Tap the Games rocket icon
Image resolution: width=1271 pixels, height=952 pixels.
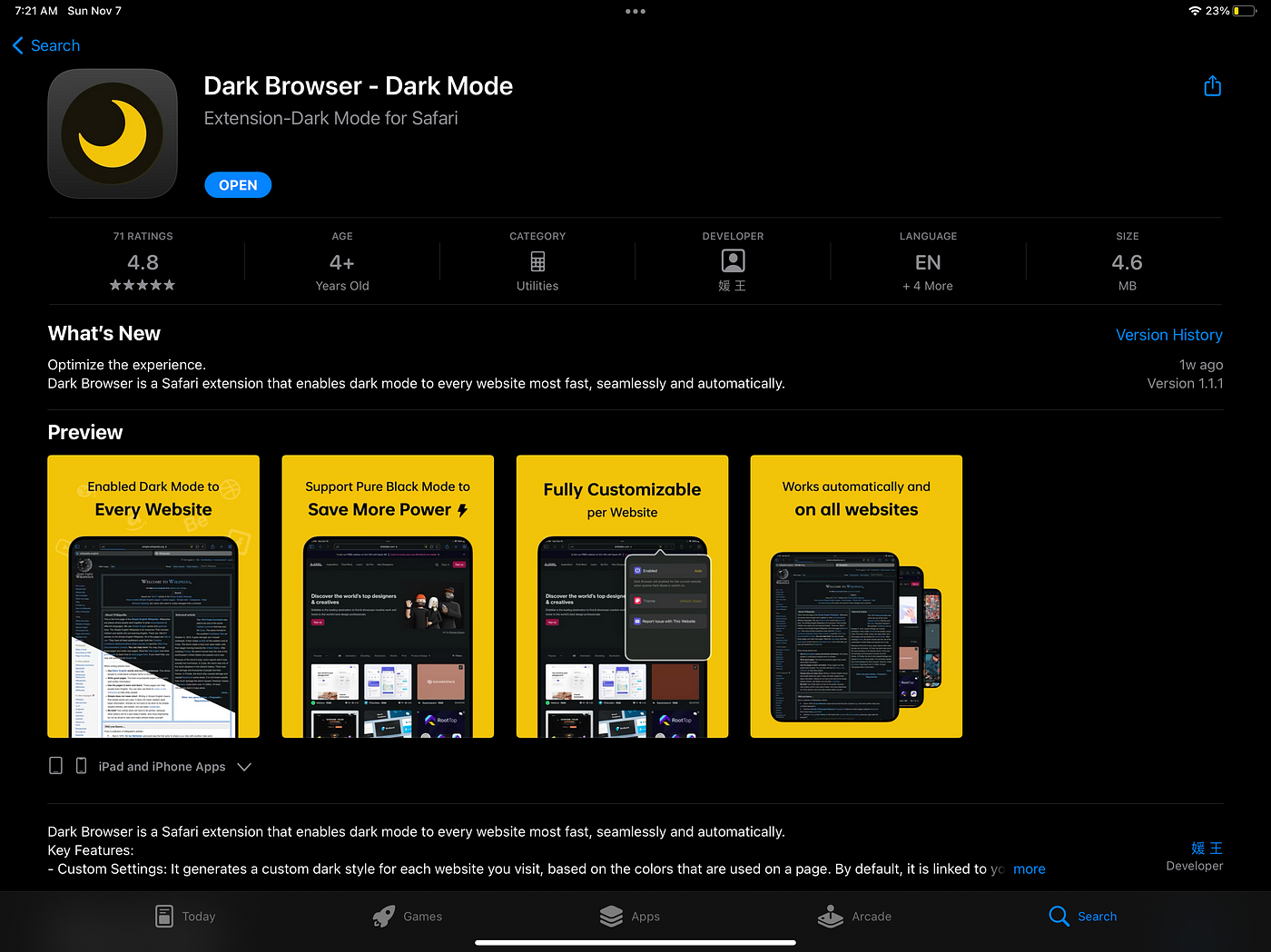click(x=383, y=916)
